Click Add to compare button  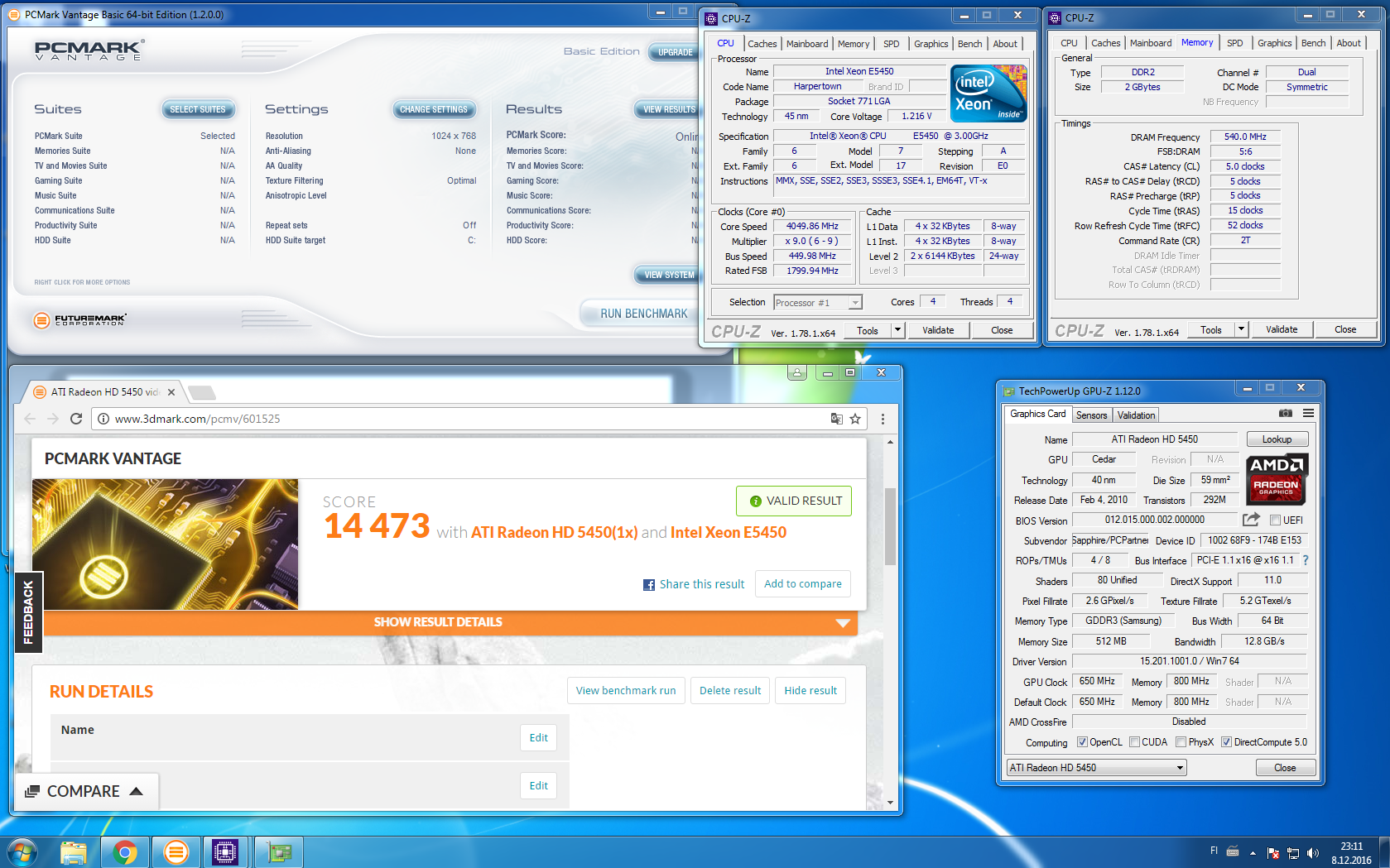802,583
